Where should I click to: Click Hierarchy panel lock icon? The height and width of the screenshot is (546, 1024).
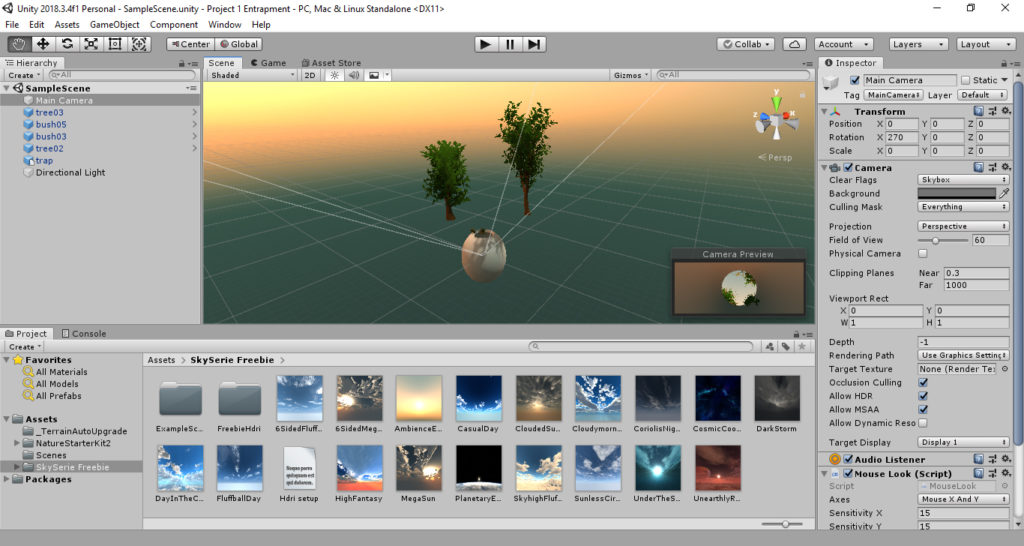coord(182,63)
